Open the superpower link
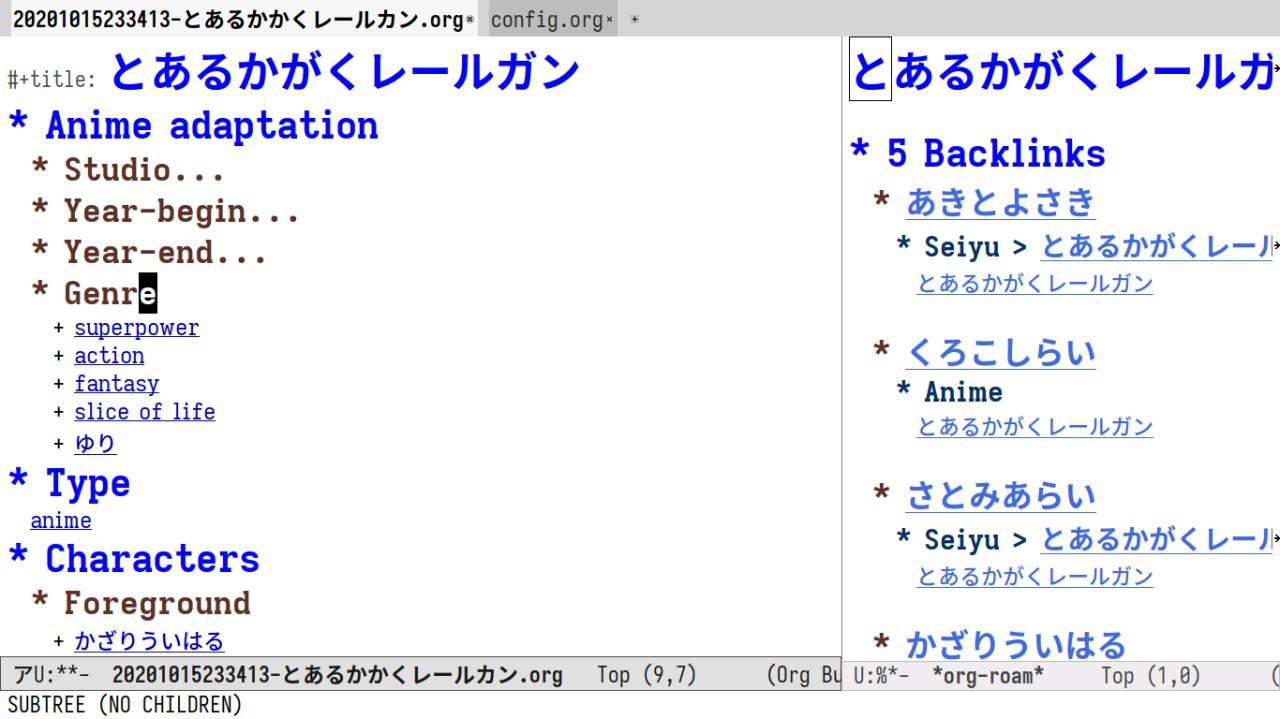1280x719 pixels. point(136,328)
